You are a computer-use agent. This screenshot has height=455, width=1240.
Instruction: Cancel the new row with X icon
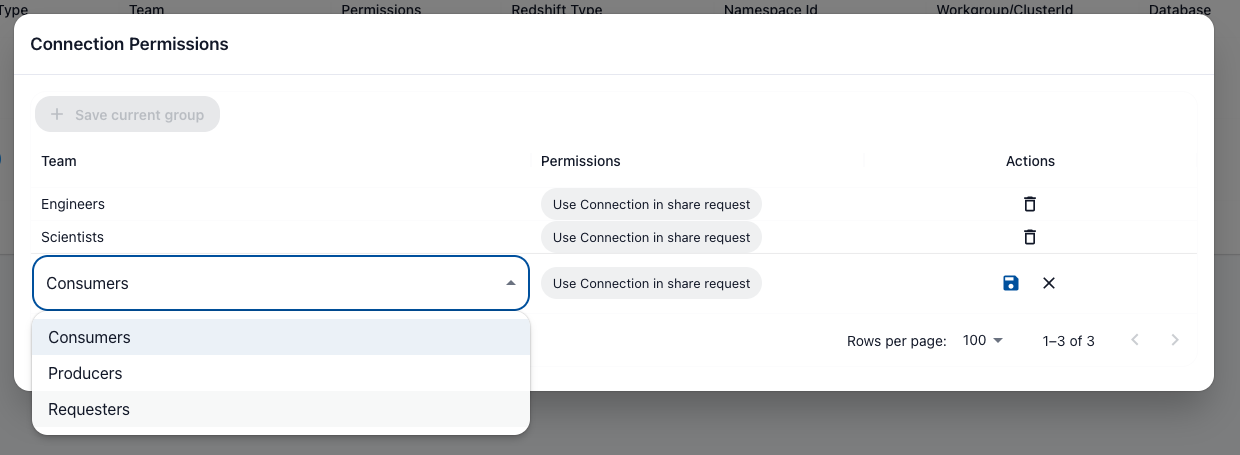coord(1049,283)
